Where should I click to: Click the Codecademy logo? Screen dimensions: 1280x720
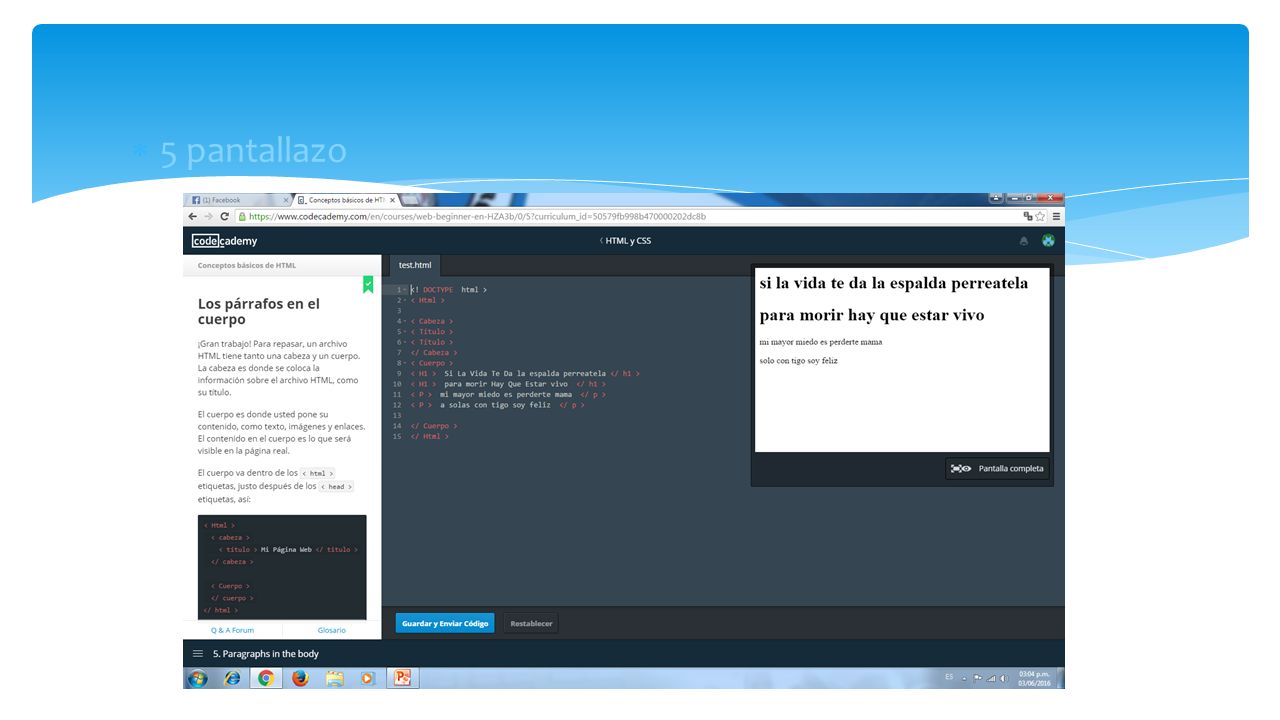pyautogui.click(x=225, y=241)
